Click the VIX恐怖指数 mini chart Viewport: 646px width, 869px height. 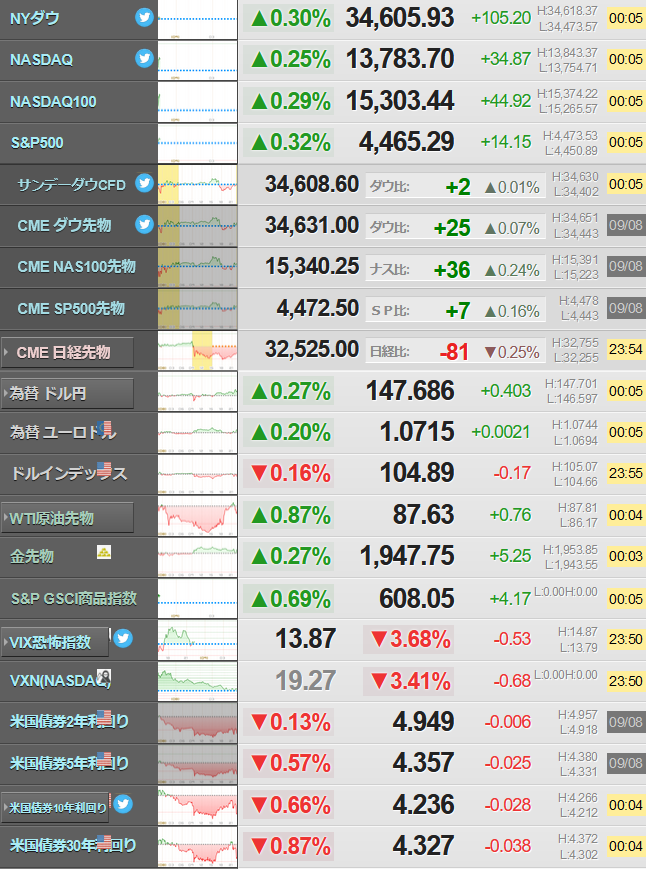[197, 640]
